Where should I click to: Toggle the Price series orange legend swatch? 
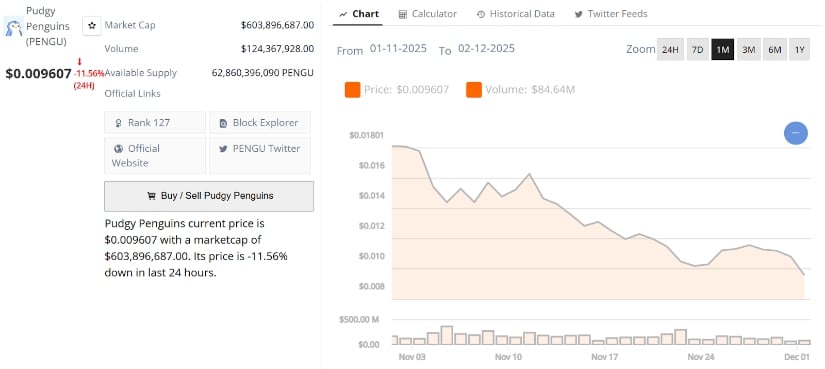(x=353, y=89)
